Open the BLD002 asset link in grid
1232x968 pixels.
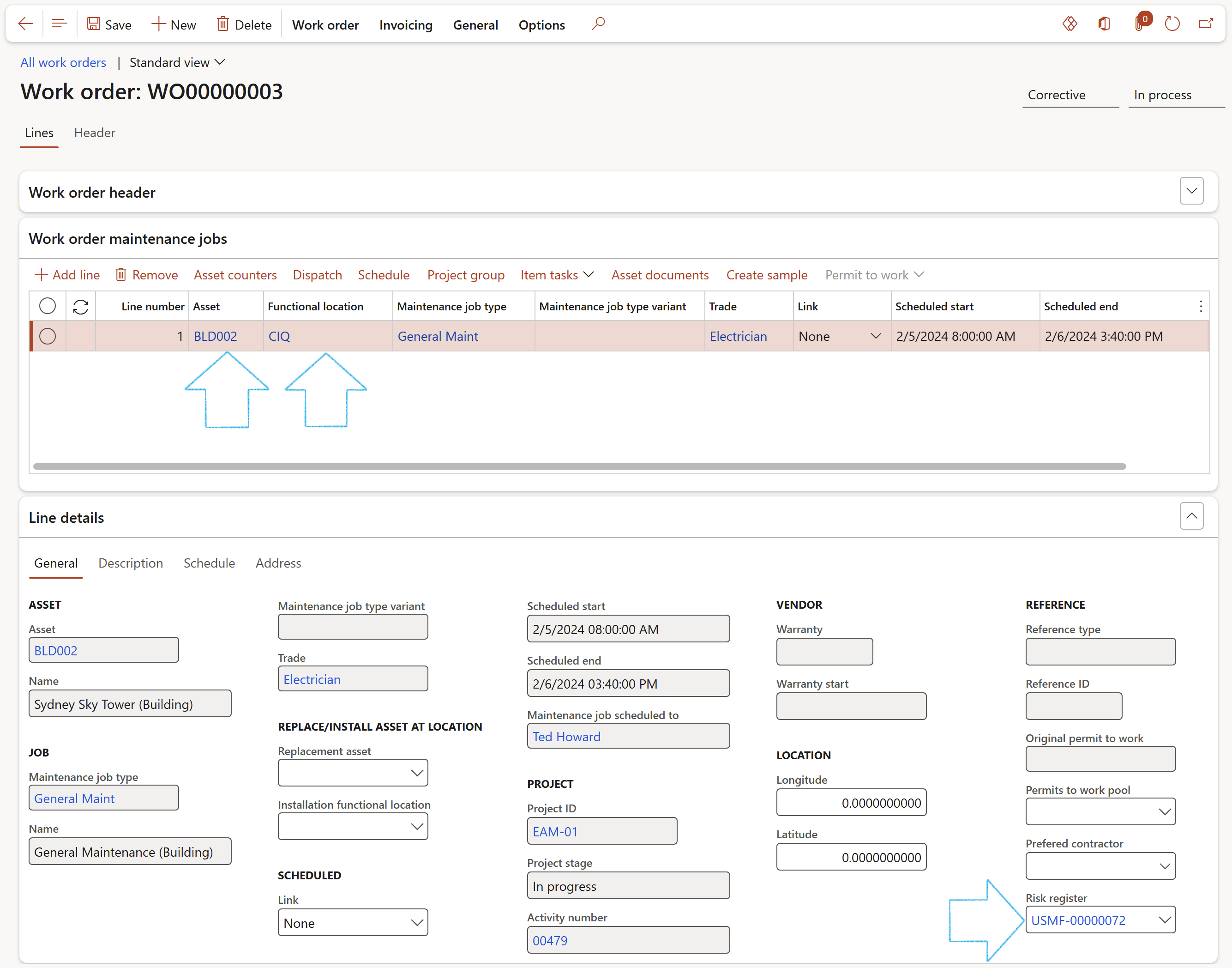point(215,336)
